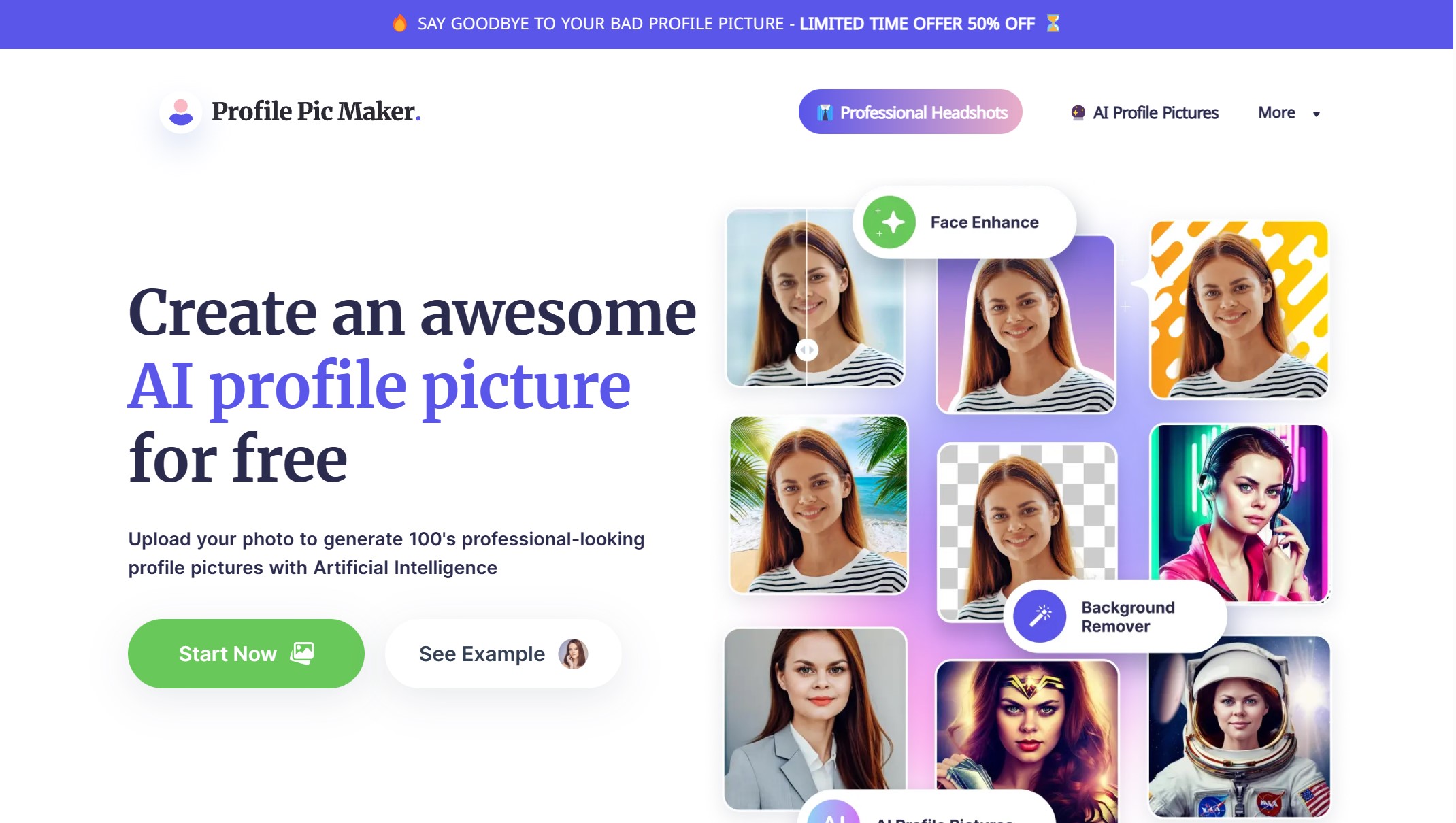Click the flame icon in the promo banner
This screenshot has width=1456, height=823.
click(x=400, y=23)
